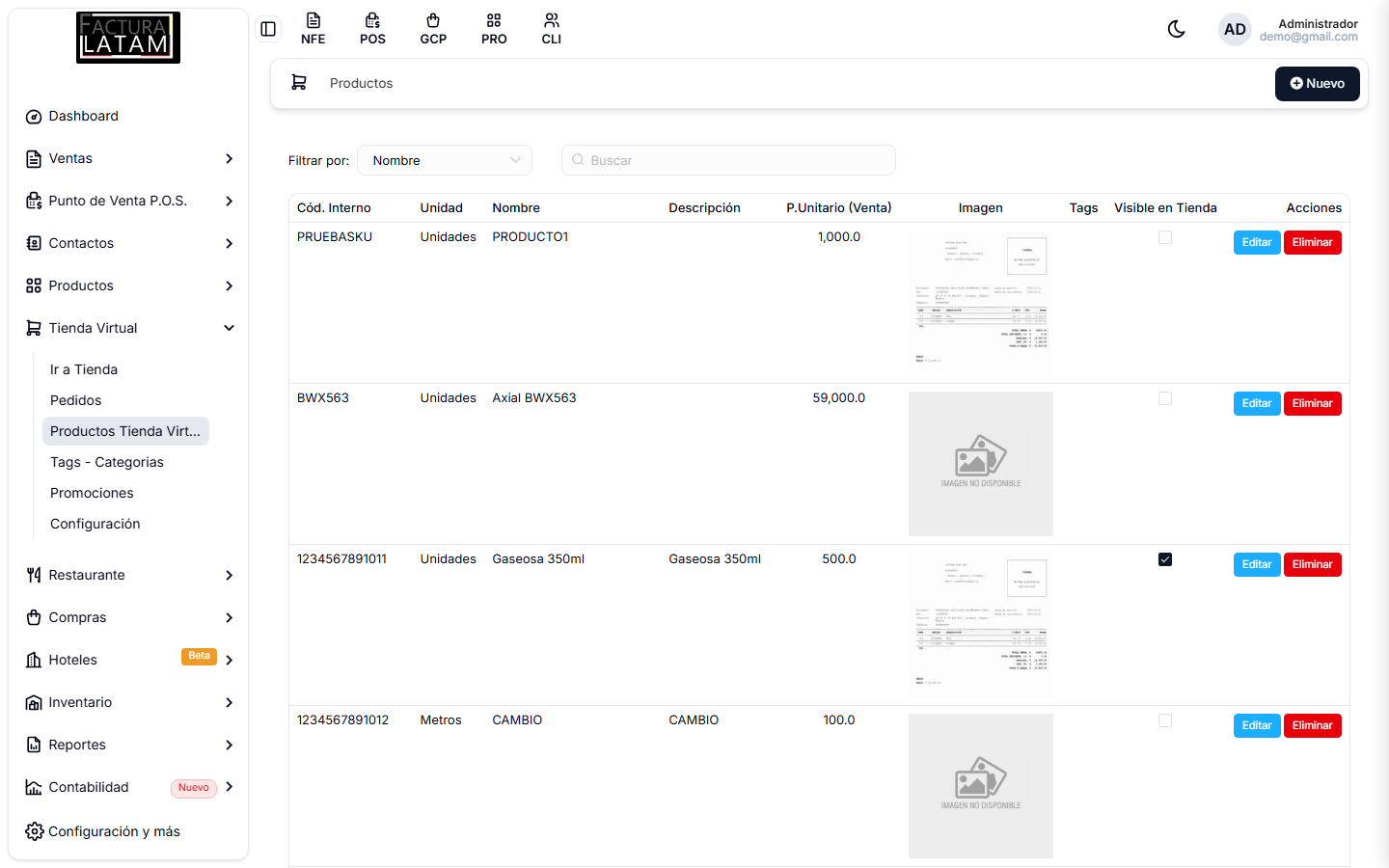Open the Filtrar por Nombre dropdown
This screenshot has height=868, width=1389.
[445, 160]
